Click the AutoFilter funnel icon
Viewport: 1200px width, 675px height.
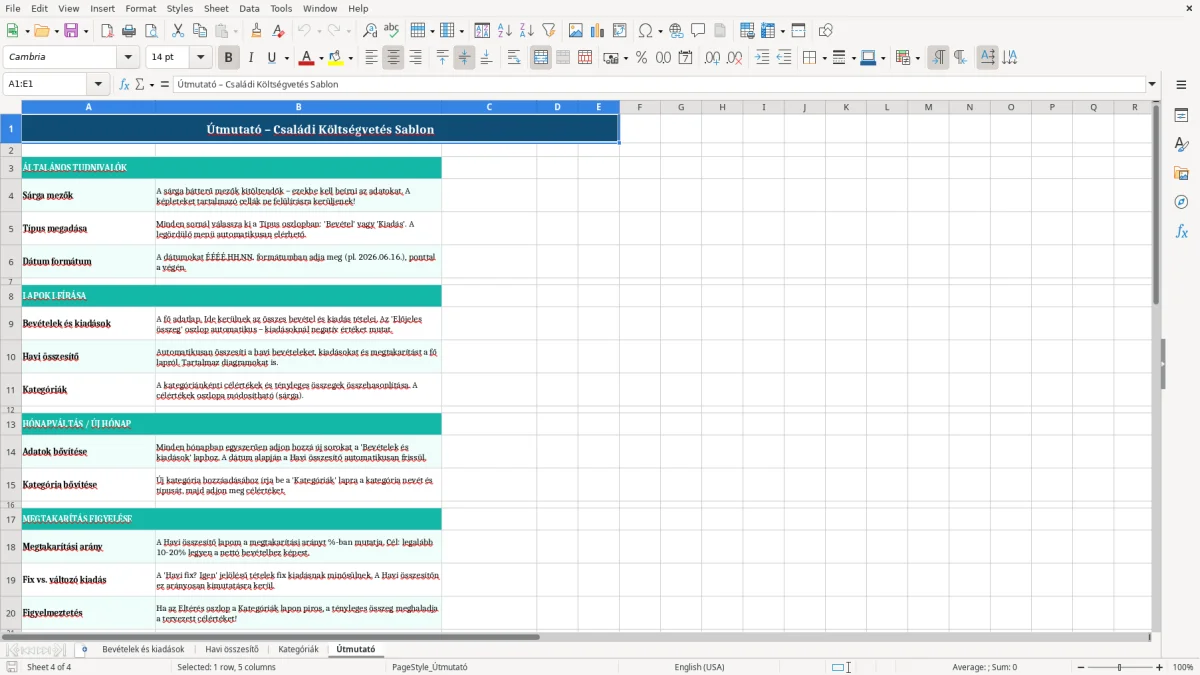click(548, 31)
